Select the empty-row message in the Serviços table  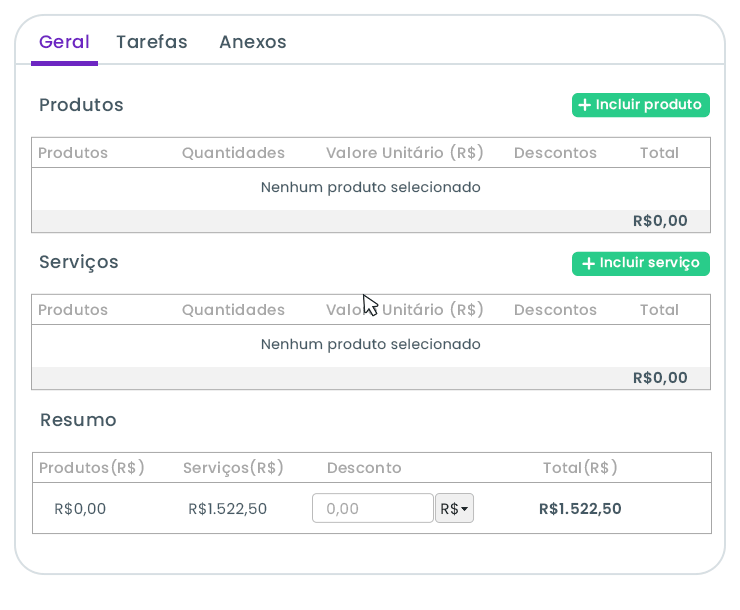click(371, 345)
